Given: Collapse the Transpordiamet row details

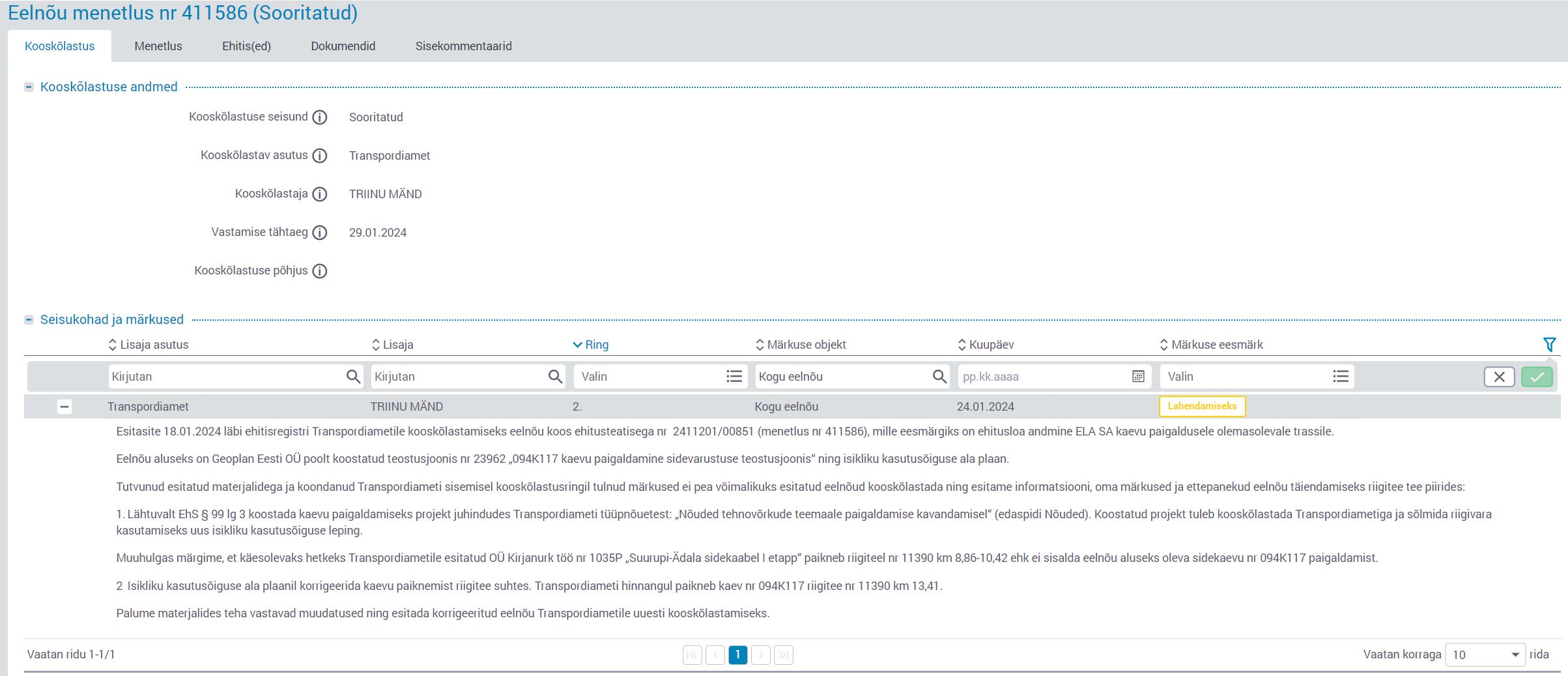Looking at the screenshot, I should coord(64,407).
